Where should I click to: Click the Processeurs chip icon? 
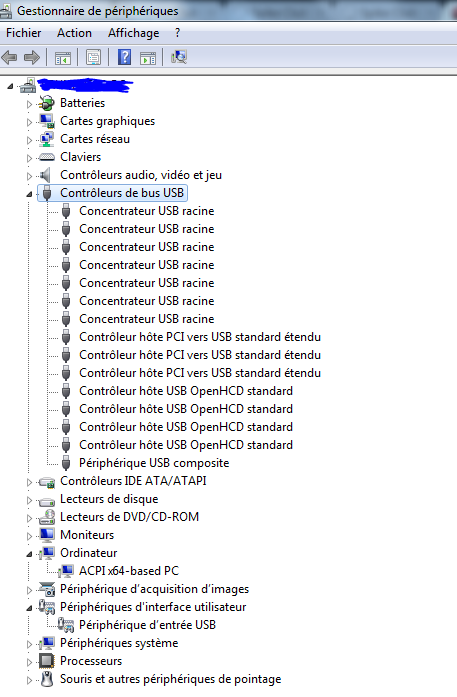point(46,661)
